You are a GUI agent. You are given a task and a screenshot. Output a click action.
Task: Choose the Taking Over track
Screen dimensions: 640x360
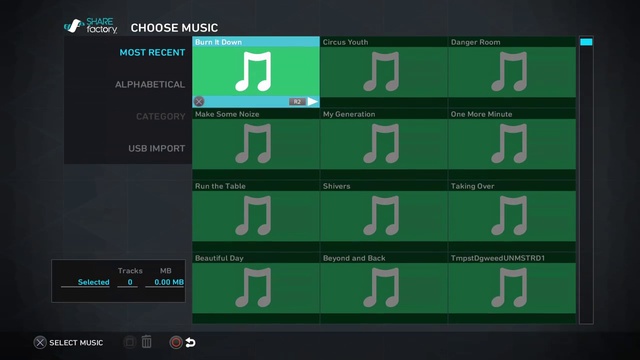(x=512, y=216)
